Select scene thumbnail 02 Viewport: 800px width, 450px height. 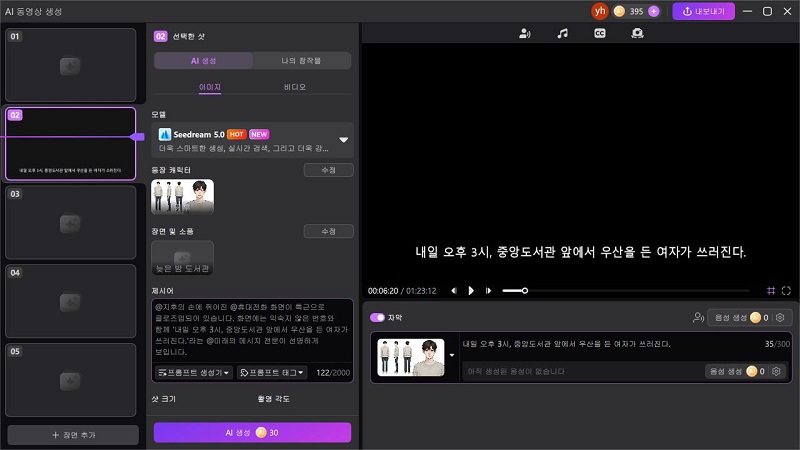pos(70,144)
